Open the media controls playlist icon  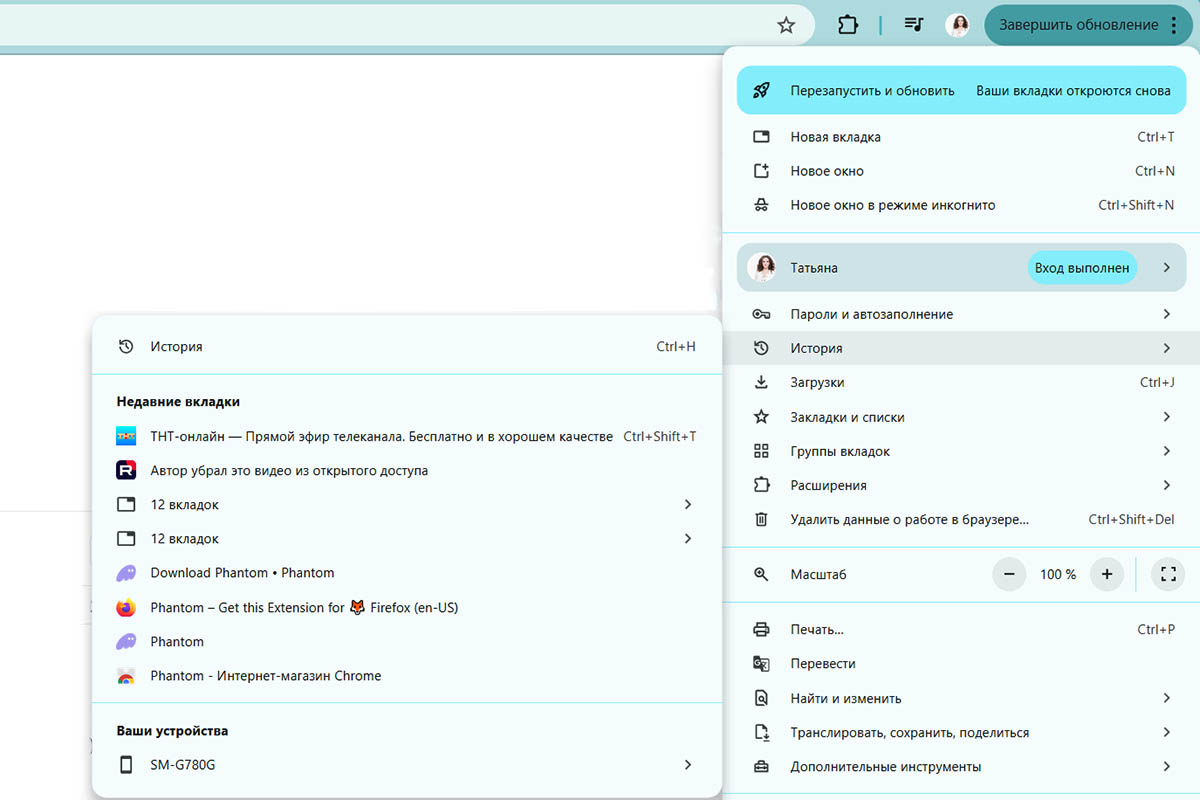(x=913, y=25)
